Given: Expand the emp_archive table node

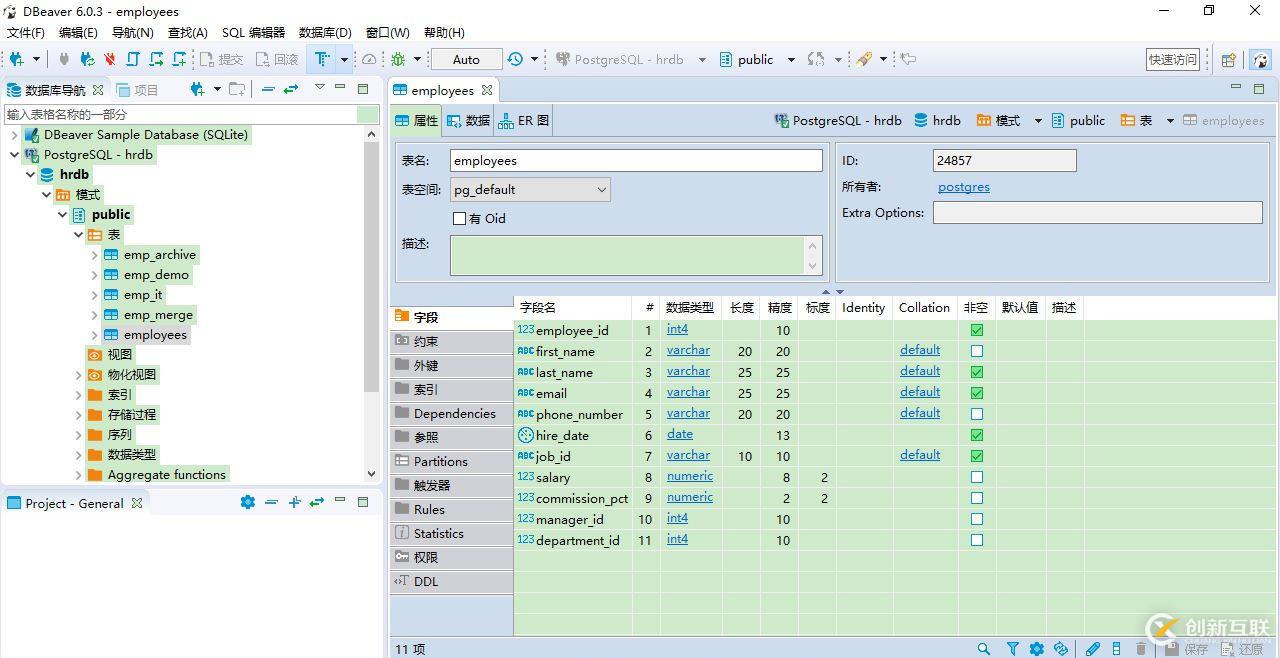Looking at the screenshot, I should 94,255.
